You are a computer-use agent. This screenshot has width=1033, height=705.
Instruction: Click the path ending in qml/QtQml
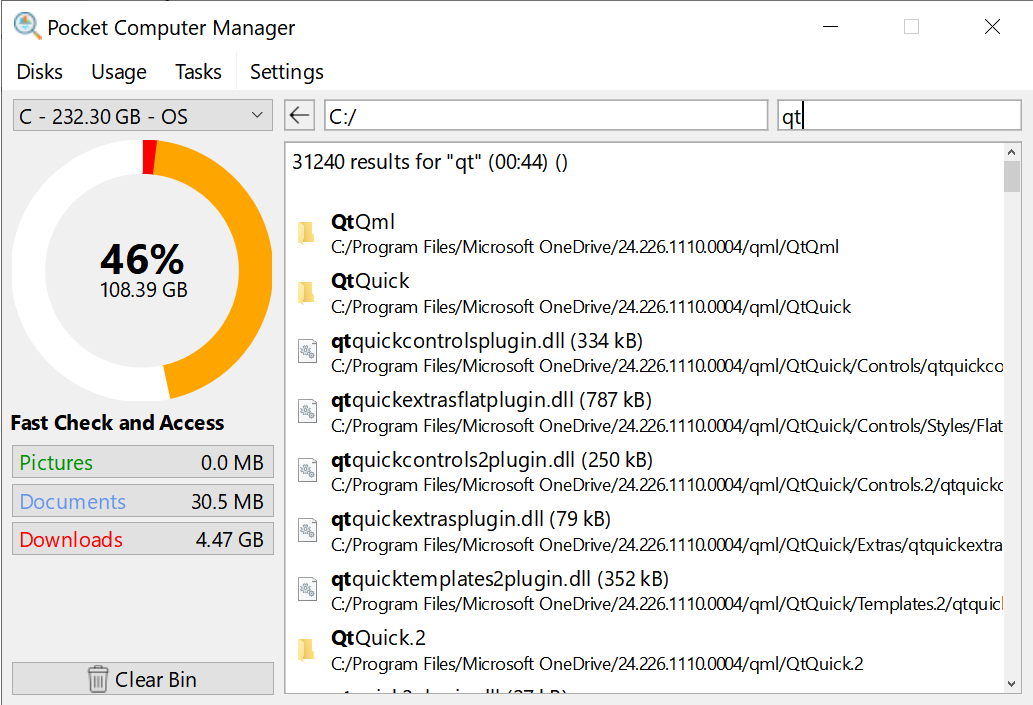pyautogui.click(x=584, y=247)
